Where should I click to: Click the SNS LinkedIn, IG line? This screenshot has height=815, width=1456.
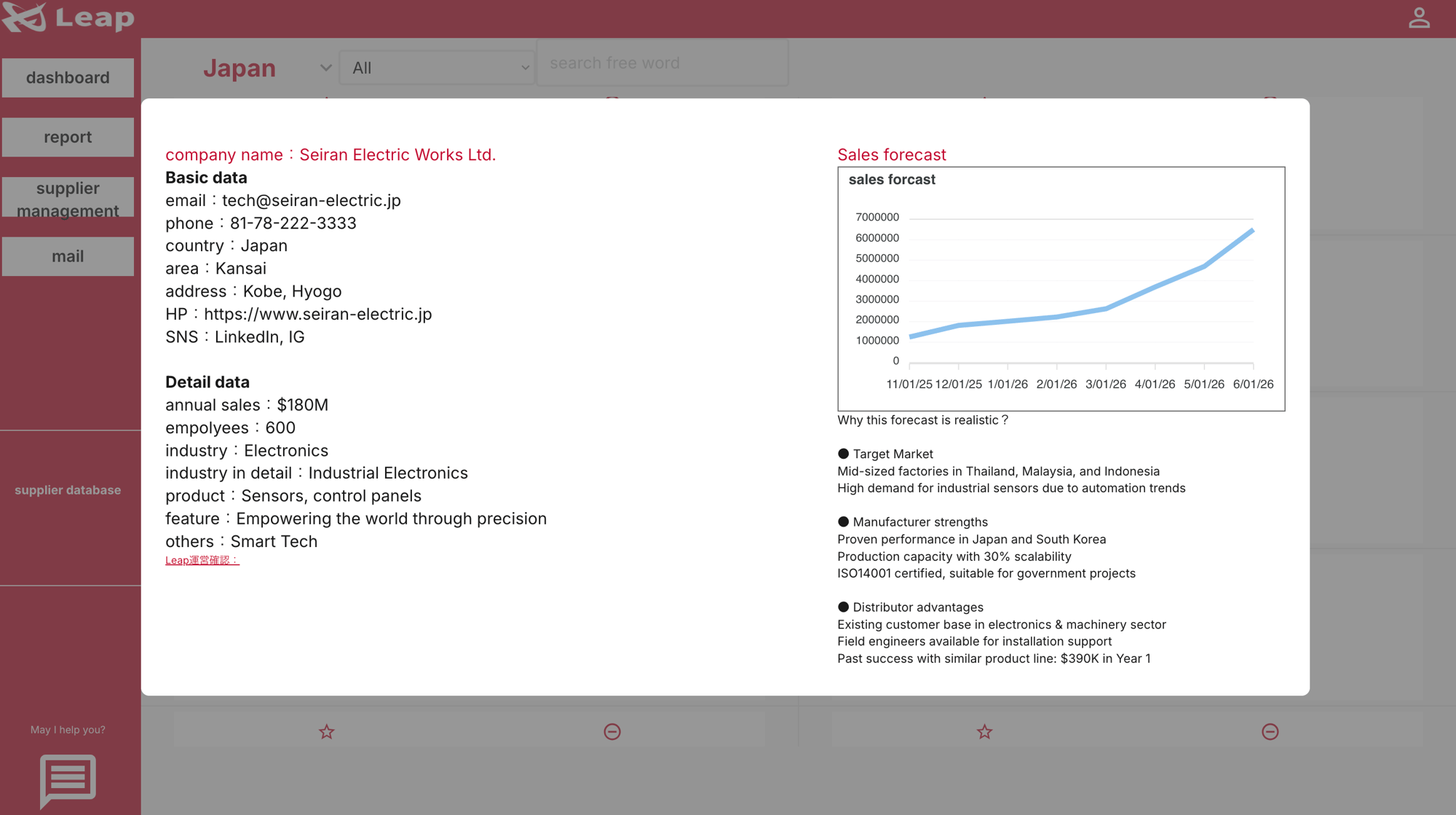pyautogui.click(x=234, y=337)
